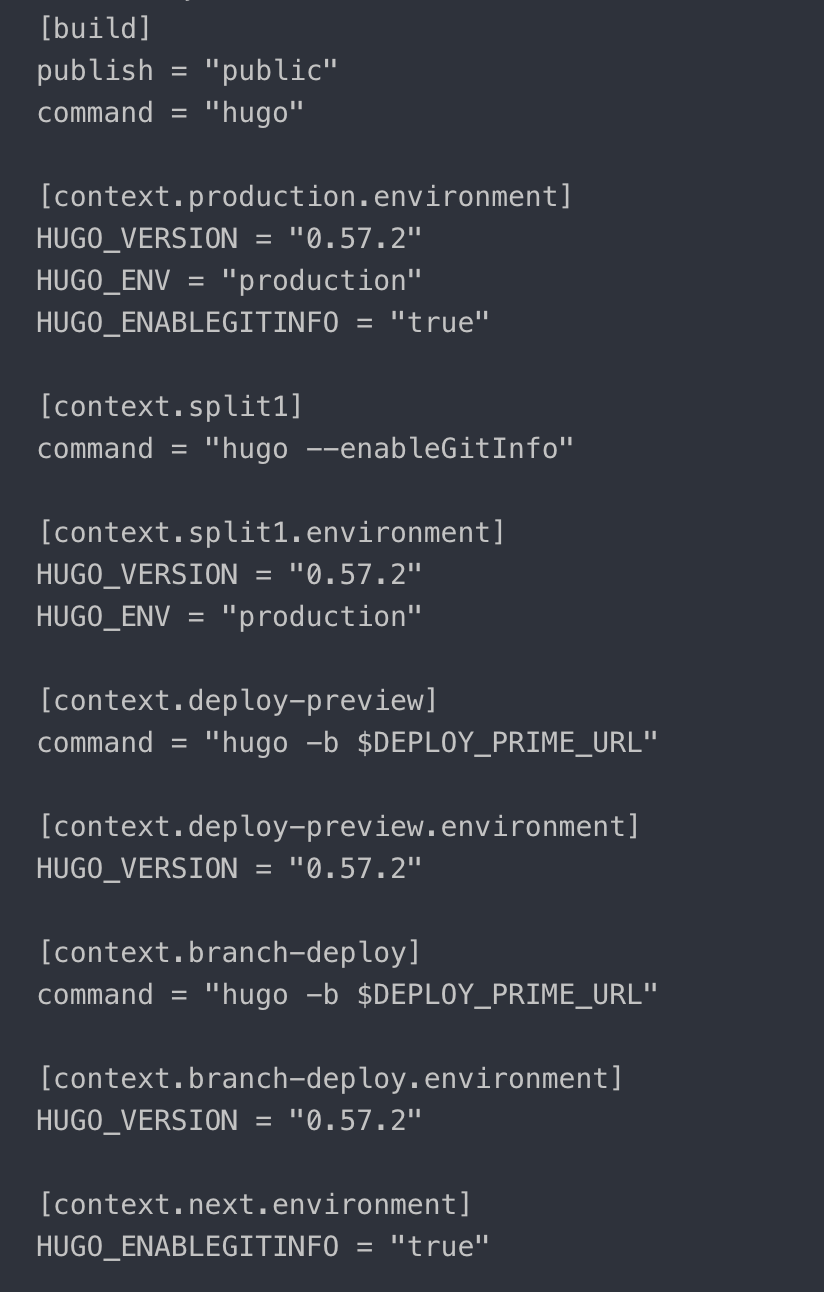The height and width of the screenshot is (1292, 824).
Task: Click the hugo --enableGitInfo command line
Action: point(305,448)
